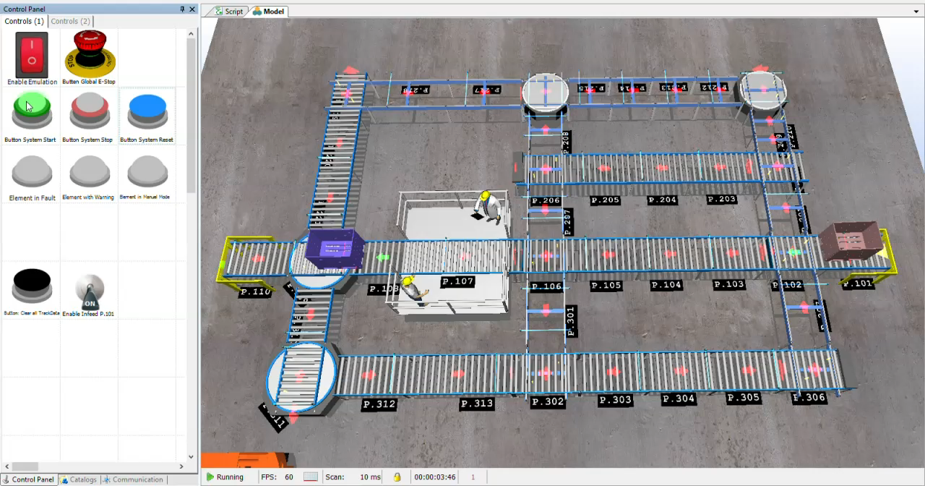925x486 pixels.
Task: Click the Element with Warning indicator
Action: [90, 172]
